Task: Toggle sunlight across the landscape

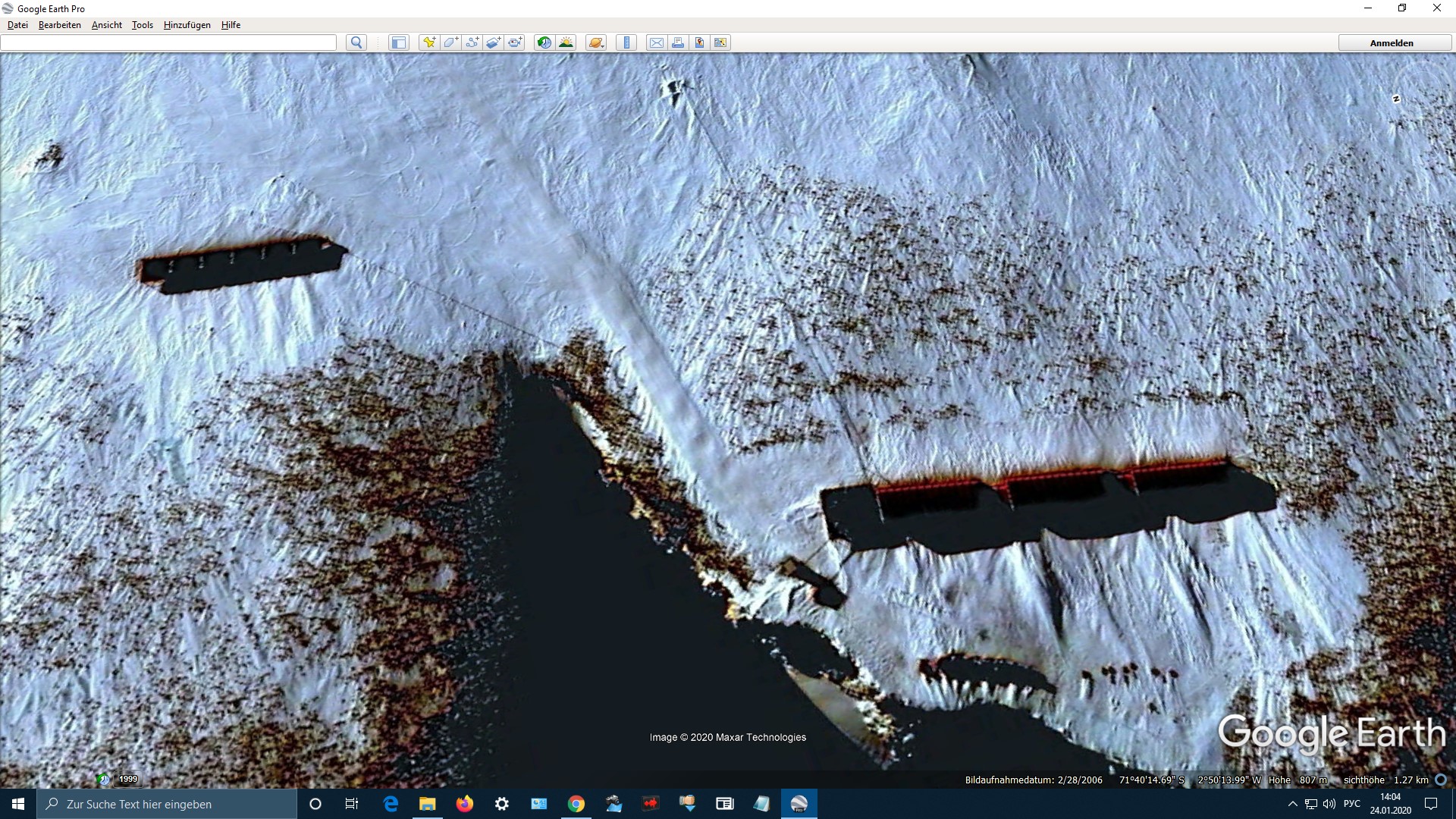Action: click(566, 42)
